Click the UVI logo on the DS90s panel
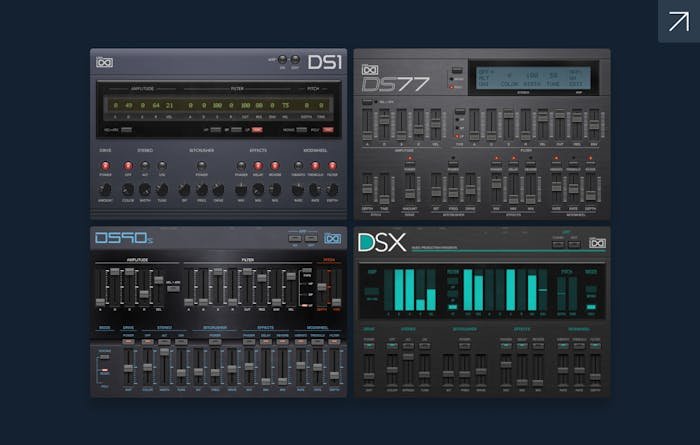700x445 pixels. click(332, 238)
